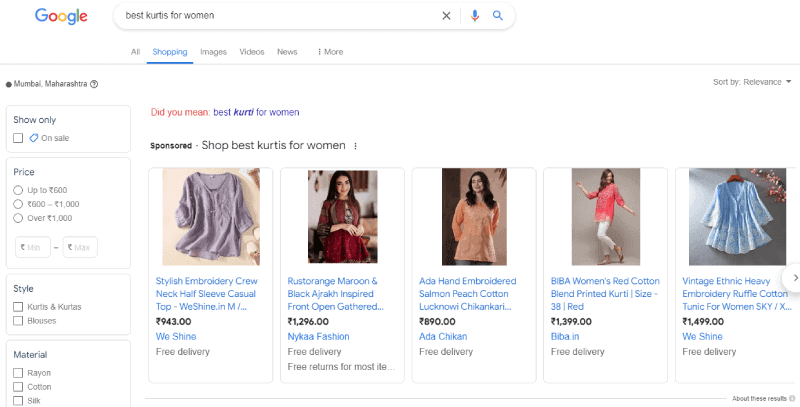
Task: Click in the Google search text field
Action: tap(280, 15)
